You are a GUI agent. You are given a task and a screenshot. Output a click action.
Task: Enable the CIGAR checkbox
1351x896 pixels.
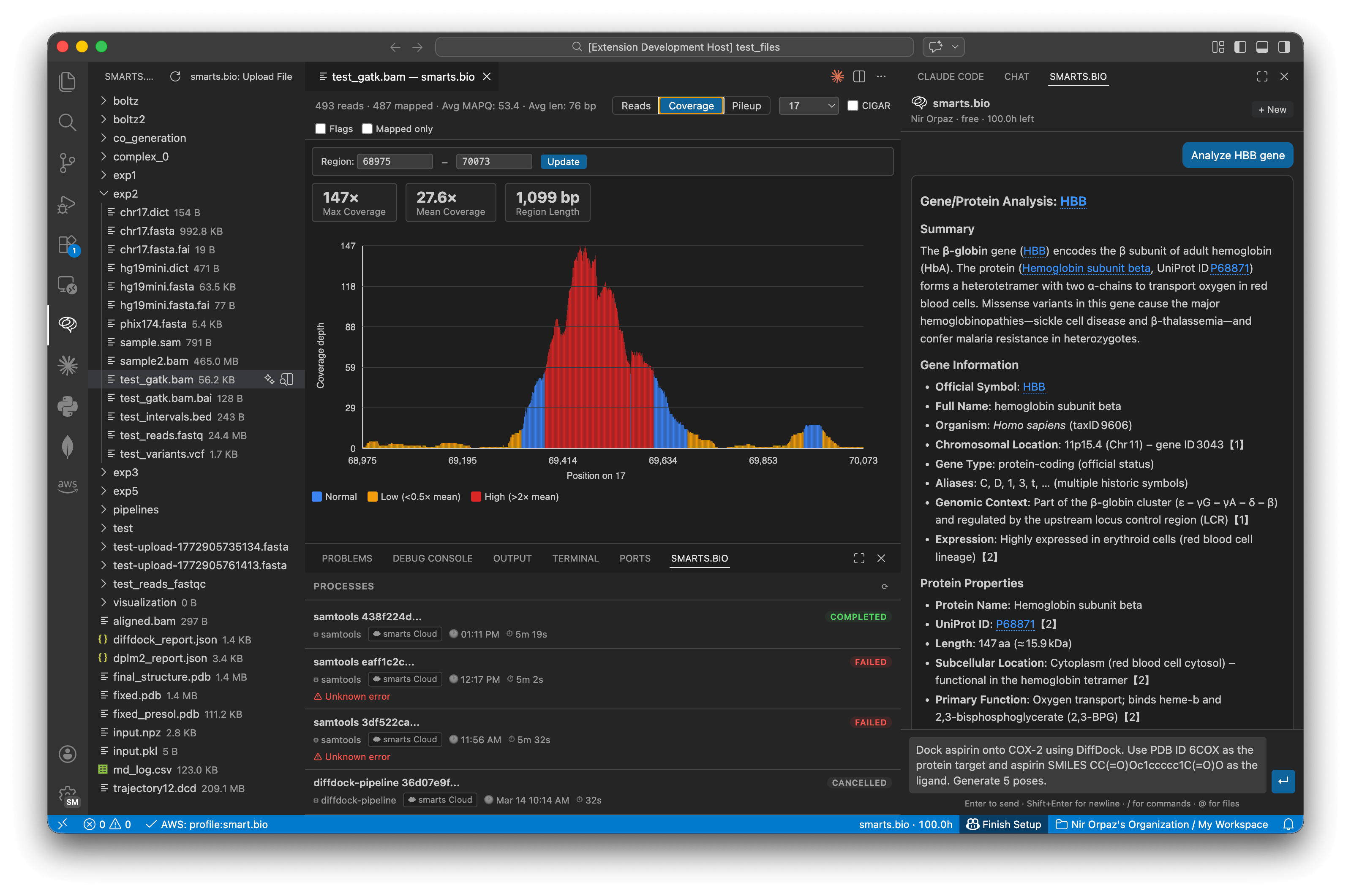point(853,105)
